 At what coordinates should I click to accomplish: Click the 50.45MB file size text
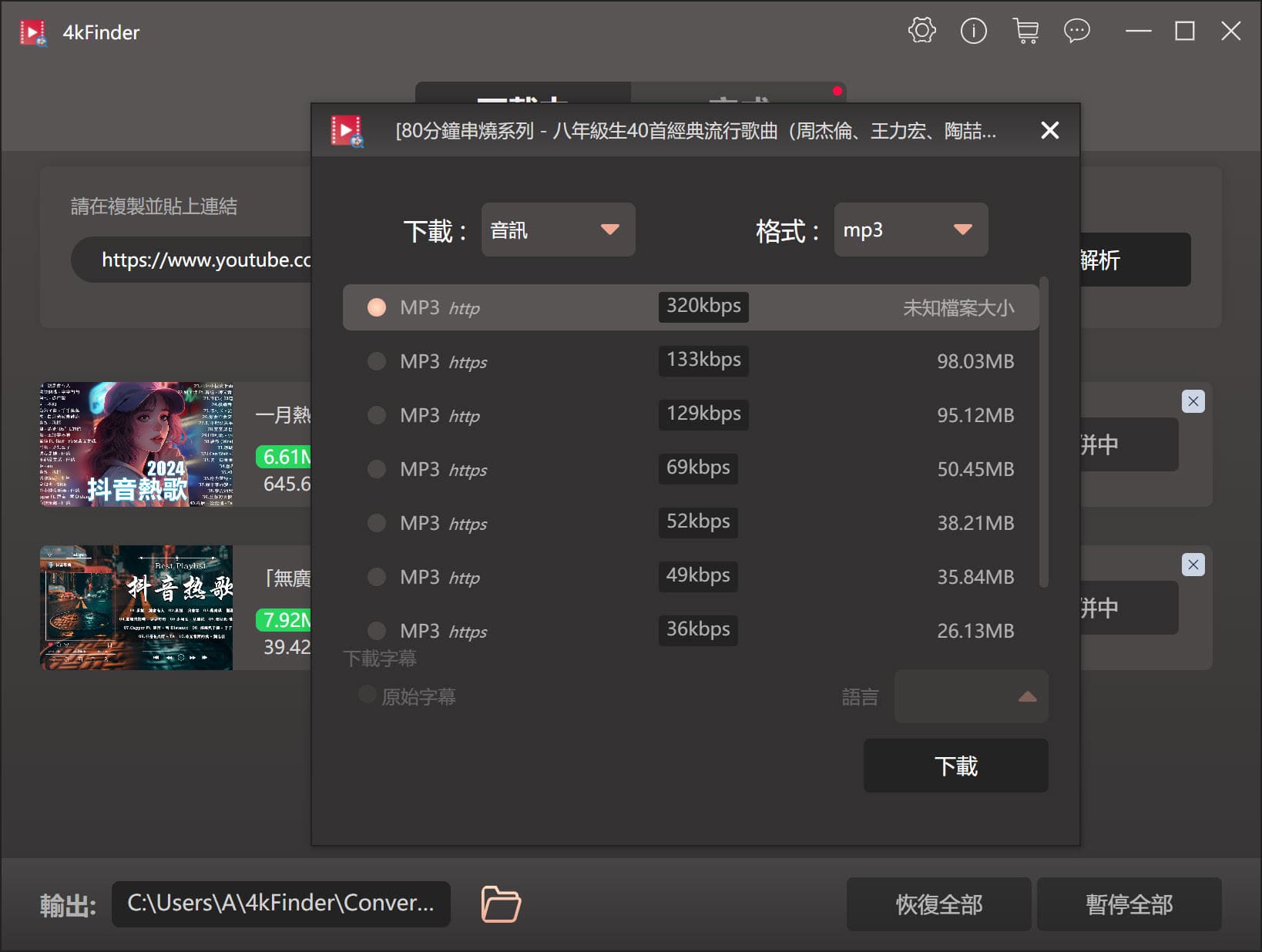(x=975, y=469)
